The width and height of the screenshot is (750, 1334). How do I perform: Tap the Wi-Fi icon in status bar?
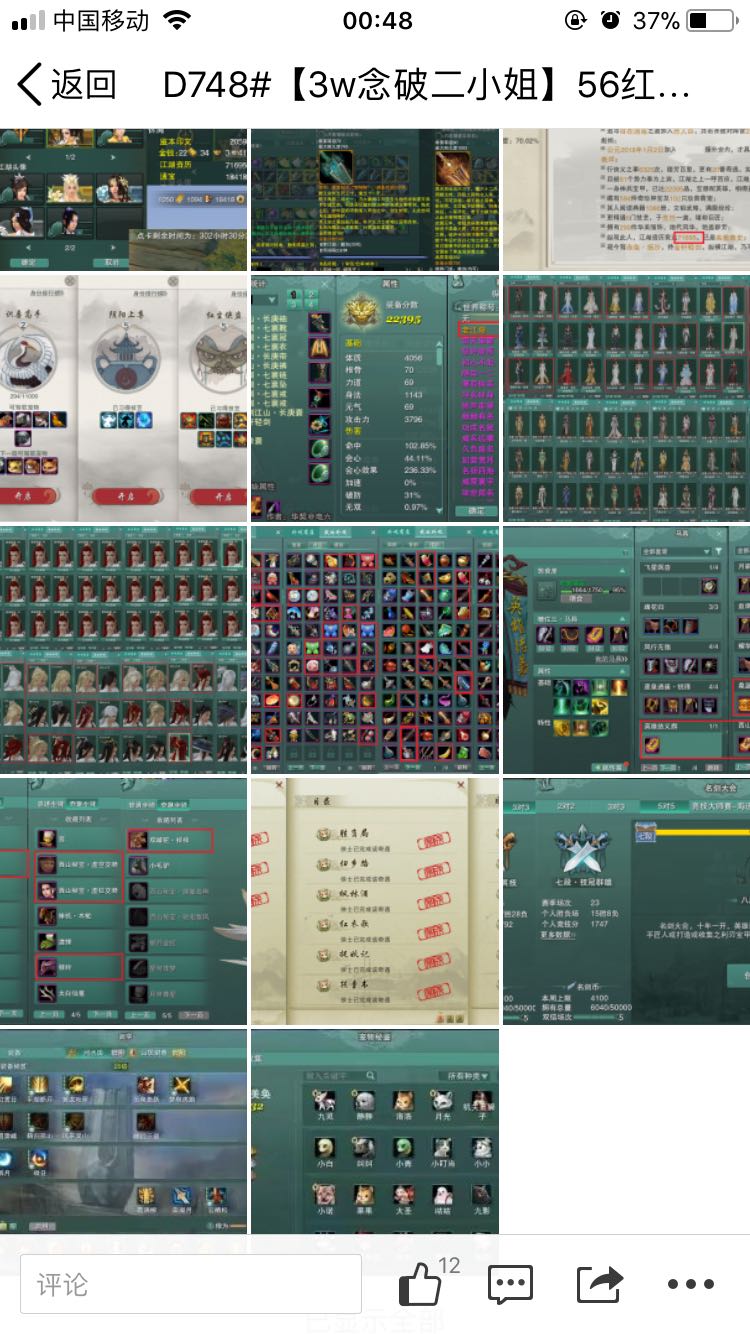(177, 20)
